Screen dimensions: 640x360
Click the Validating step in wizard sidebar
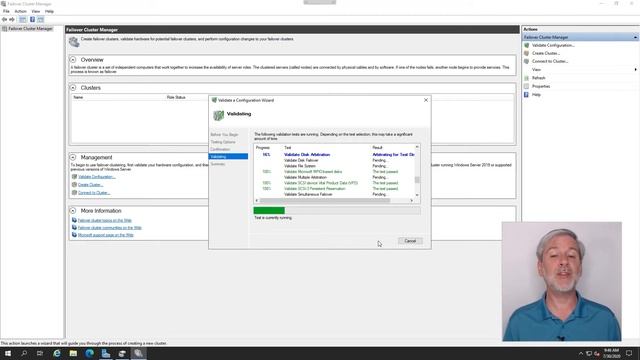coord(228,157)
